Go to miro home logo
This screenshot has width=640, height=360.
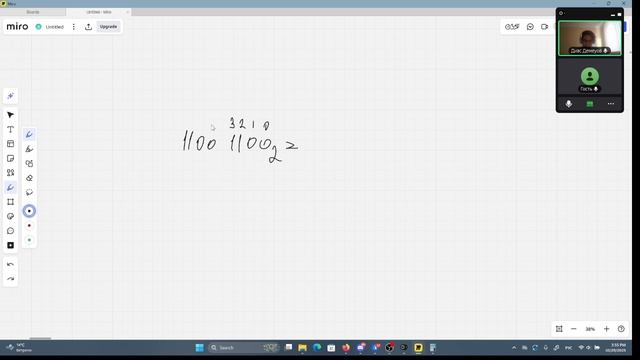[18, 27]
